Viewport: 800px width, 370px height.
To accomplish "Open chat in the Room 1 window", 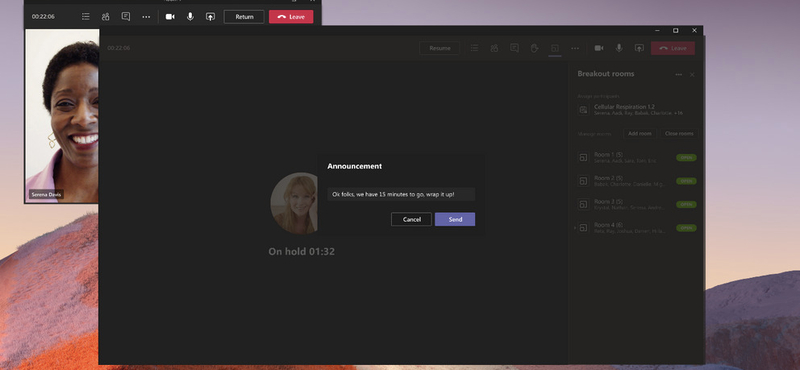I will pos(126,17).
